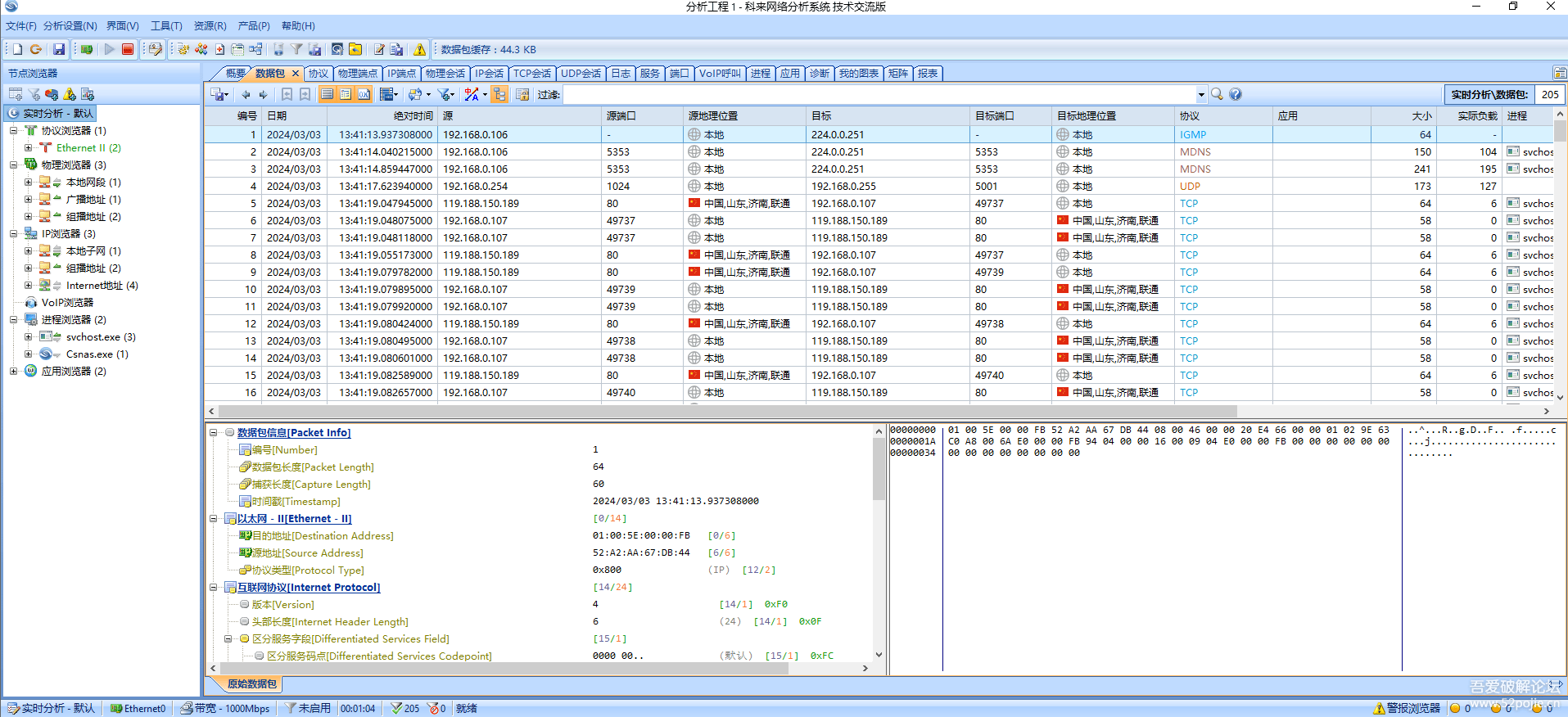
Task: Click node browser add chart icon
Action: 52,94
